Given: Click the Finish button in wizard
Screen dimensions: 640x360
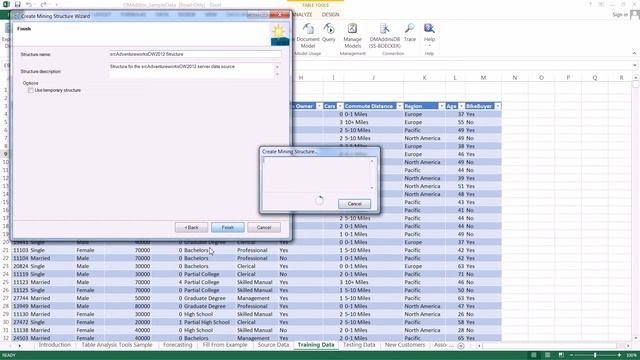Looking at the screenshot, I should 228,227.
